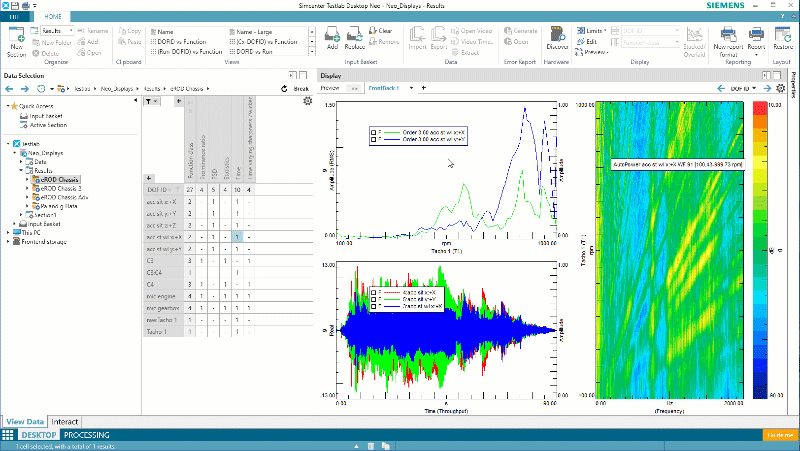The height and width of the screenshot is (451, 800).
Task: Click the navigate back arrow in Data Selection
Action: pyautogui.click(x=9, y=88)
